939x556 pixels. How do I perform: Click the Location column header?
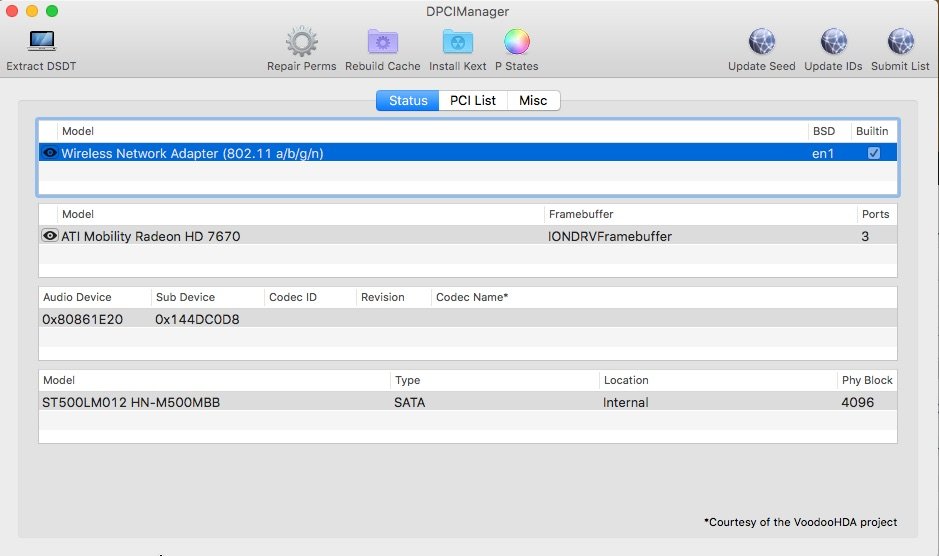point(626,380)
